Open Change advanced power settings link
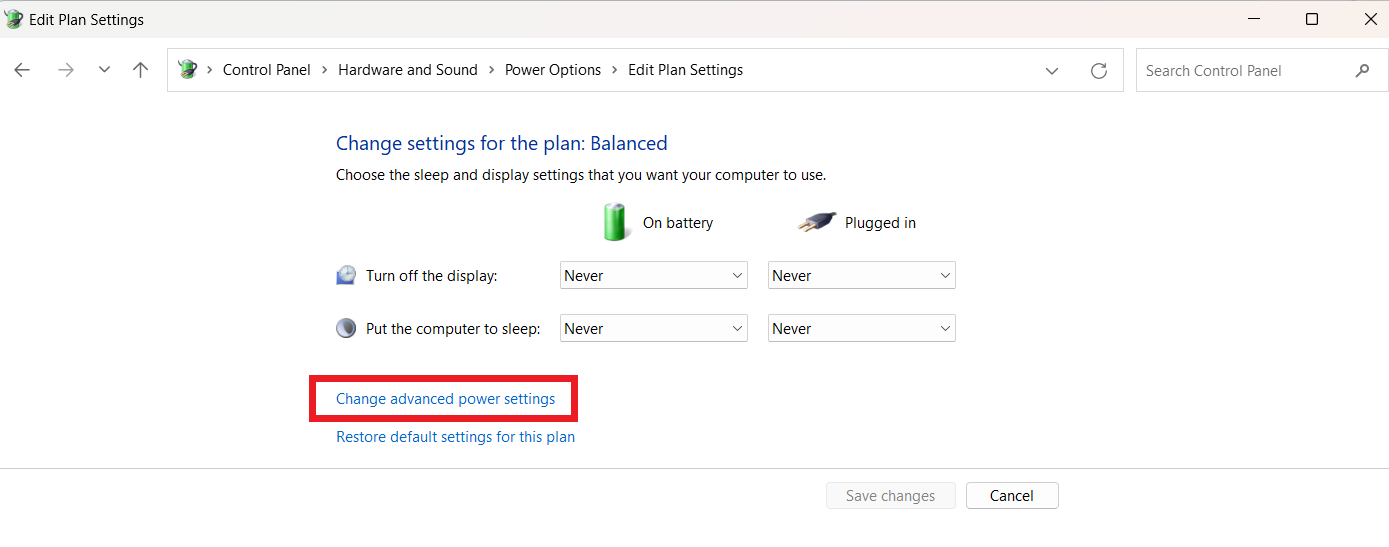 pos(445,399)
